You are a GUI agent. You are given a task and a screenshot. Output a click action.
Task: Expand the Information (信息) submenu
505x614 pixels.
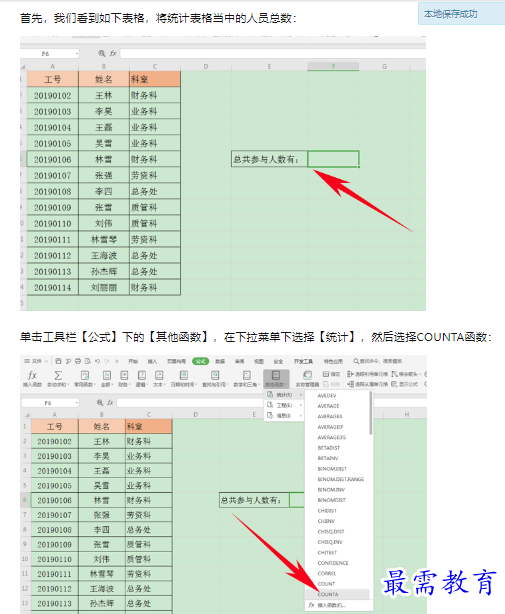284,415
